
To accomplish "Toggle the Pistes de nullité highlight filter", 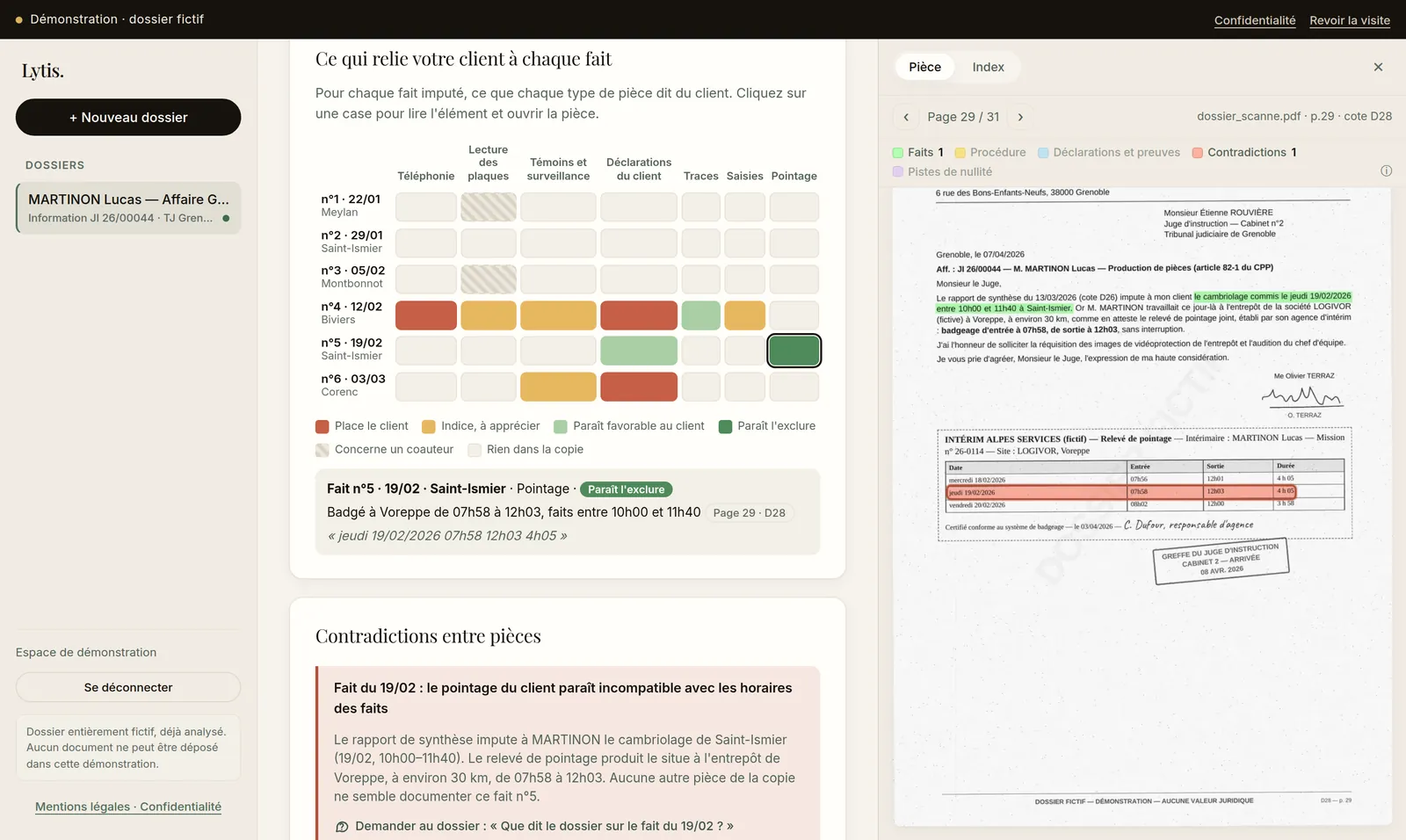I will pos(942,171).
